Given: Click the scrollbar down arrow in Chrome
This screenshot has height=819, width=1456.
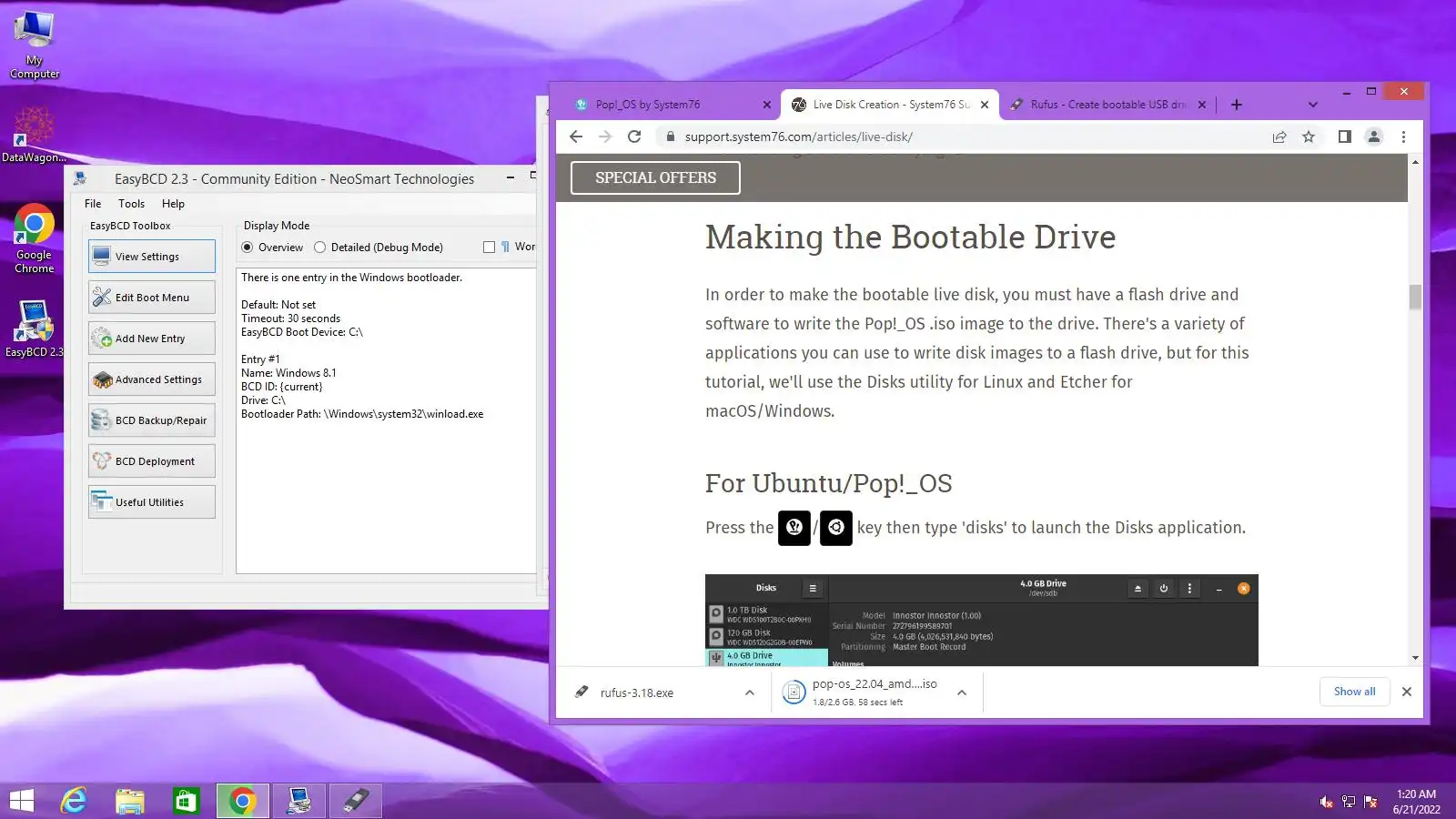Looking at the screenshot, I should pyautogui.click(x=1415, y=657).
